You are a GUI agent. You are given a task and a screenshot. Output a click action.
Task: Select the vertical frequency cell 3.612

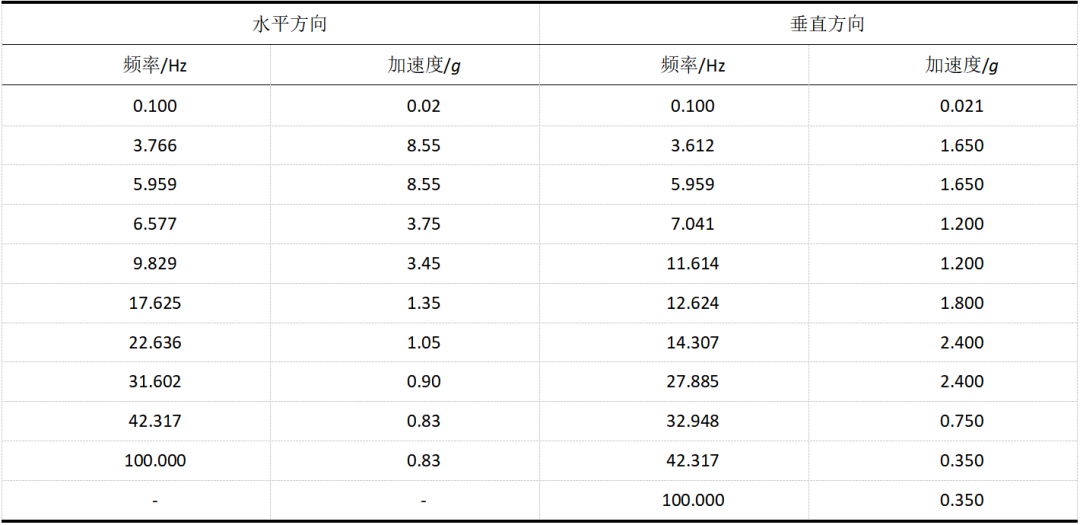(692, 146)
